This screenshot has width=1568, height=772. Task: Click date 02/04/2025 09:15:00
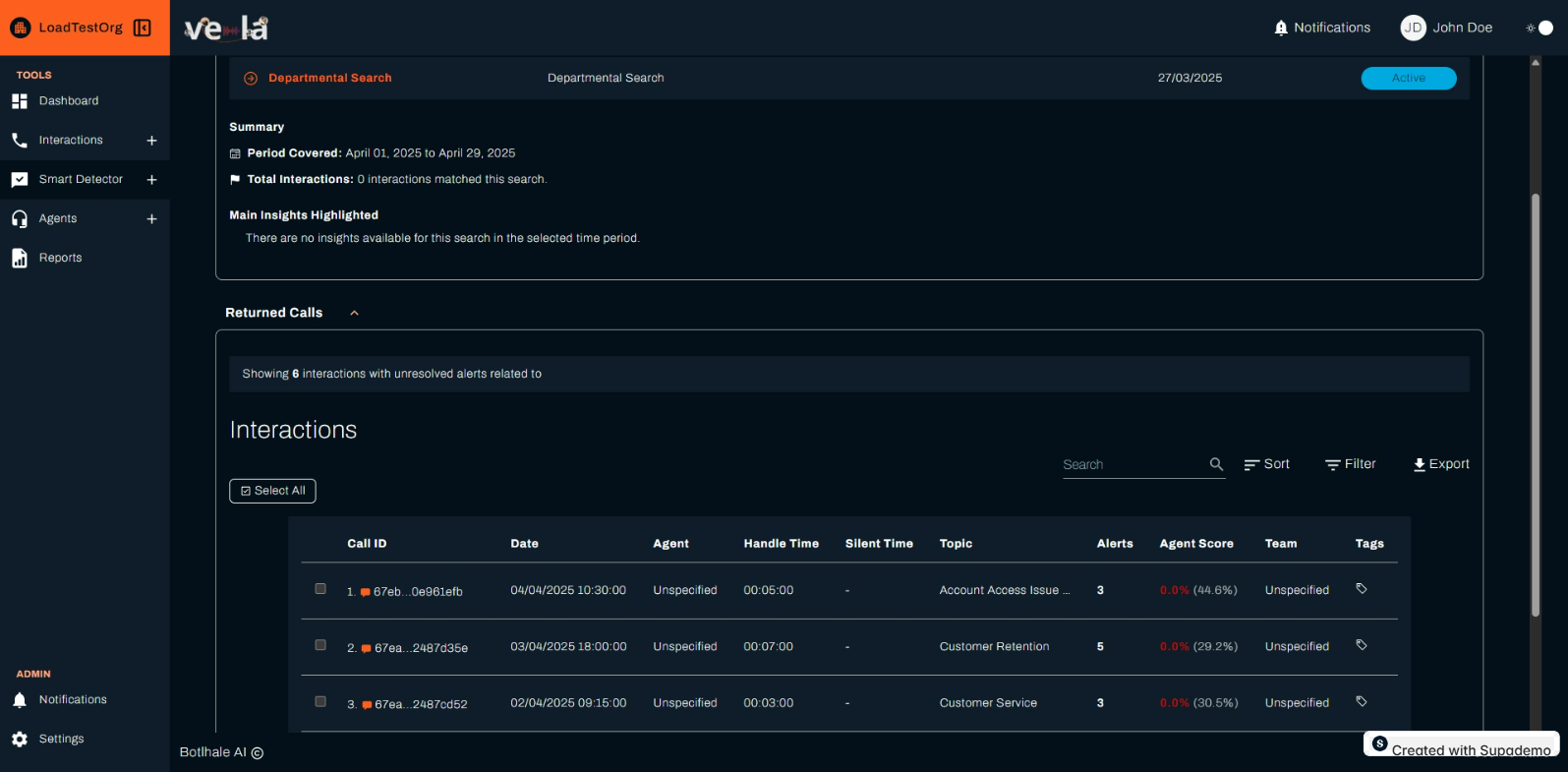coord(568,703)
